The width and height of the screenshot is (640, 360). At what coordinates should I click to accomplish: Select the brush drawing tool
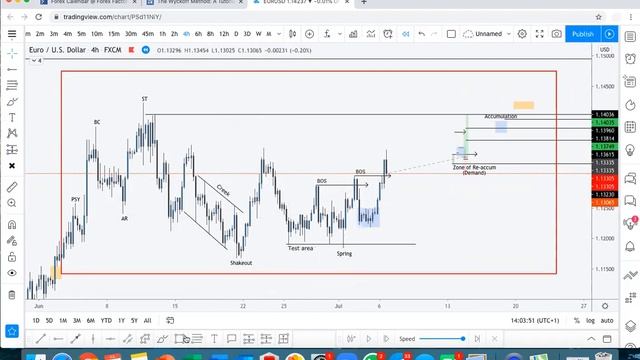(12, 102)
